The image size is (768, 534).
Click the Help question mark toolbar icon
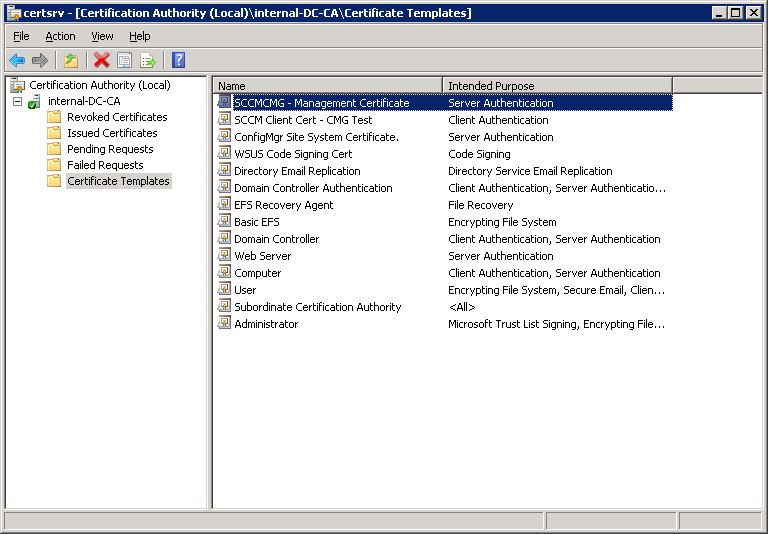click(x=178, y=60)
